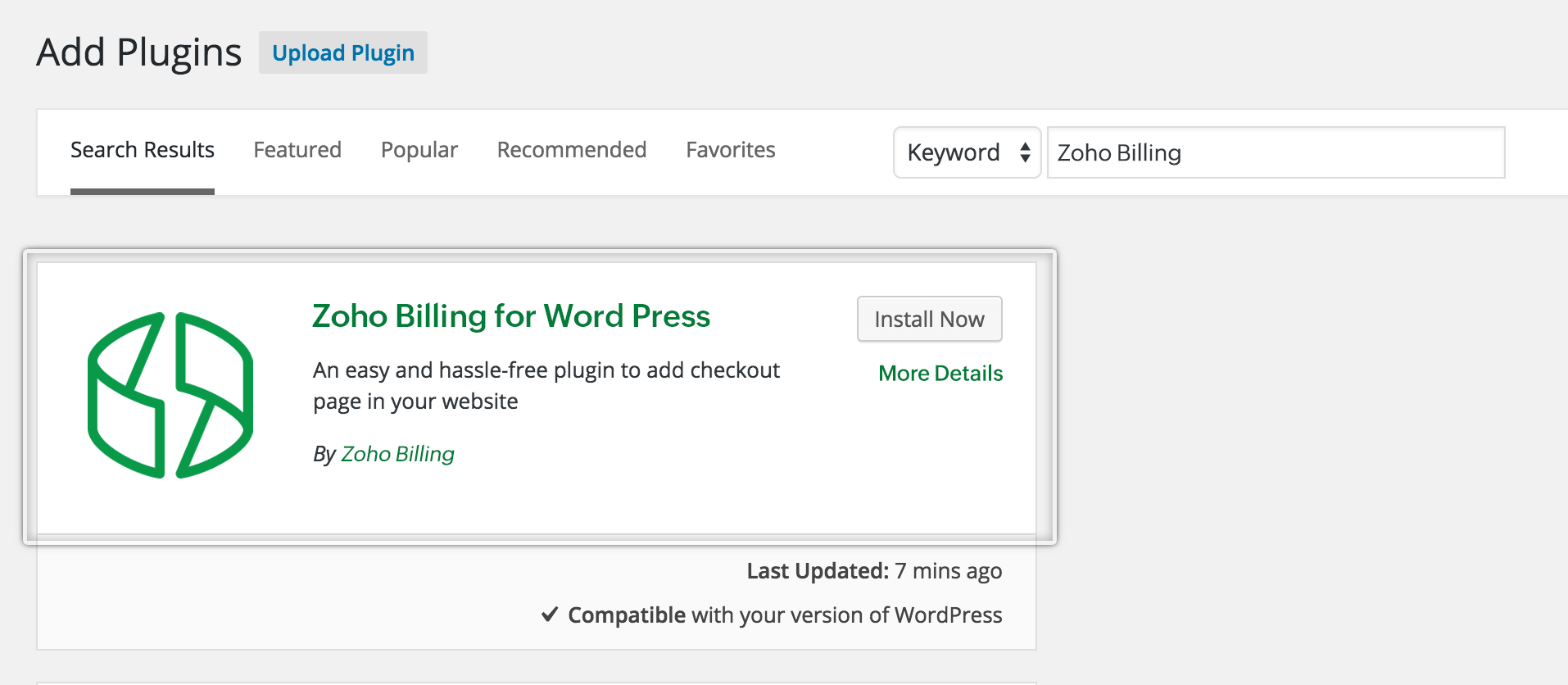Viewport: 1568px width, 685px height.
Task: Click the 'An easy and hassle-free plugin' description
Action: [x=546, y=386]
